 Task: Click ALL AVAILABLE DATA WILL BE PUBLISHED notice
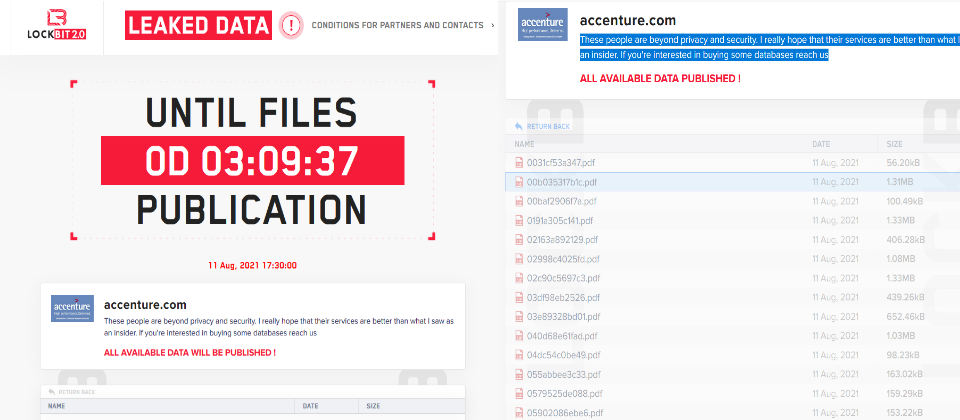point(190,353)
